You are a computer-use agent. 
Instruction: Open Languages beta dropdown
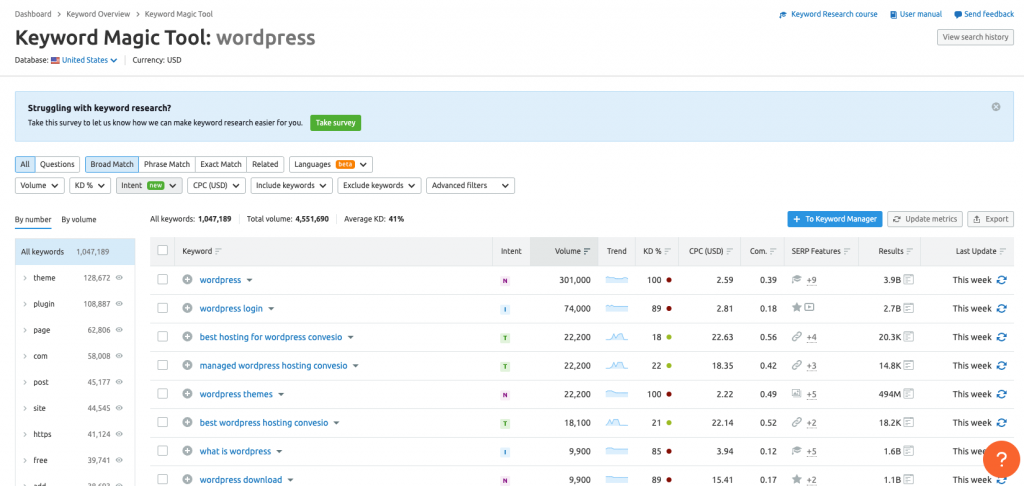pyautogui.click(x=331, y=165)
